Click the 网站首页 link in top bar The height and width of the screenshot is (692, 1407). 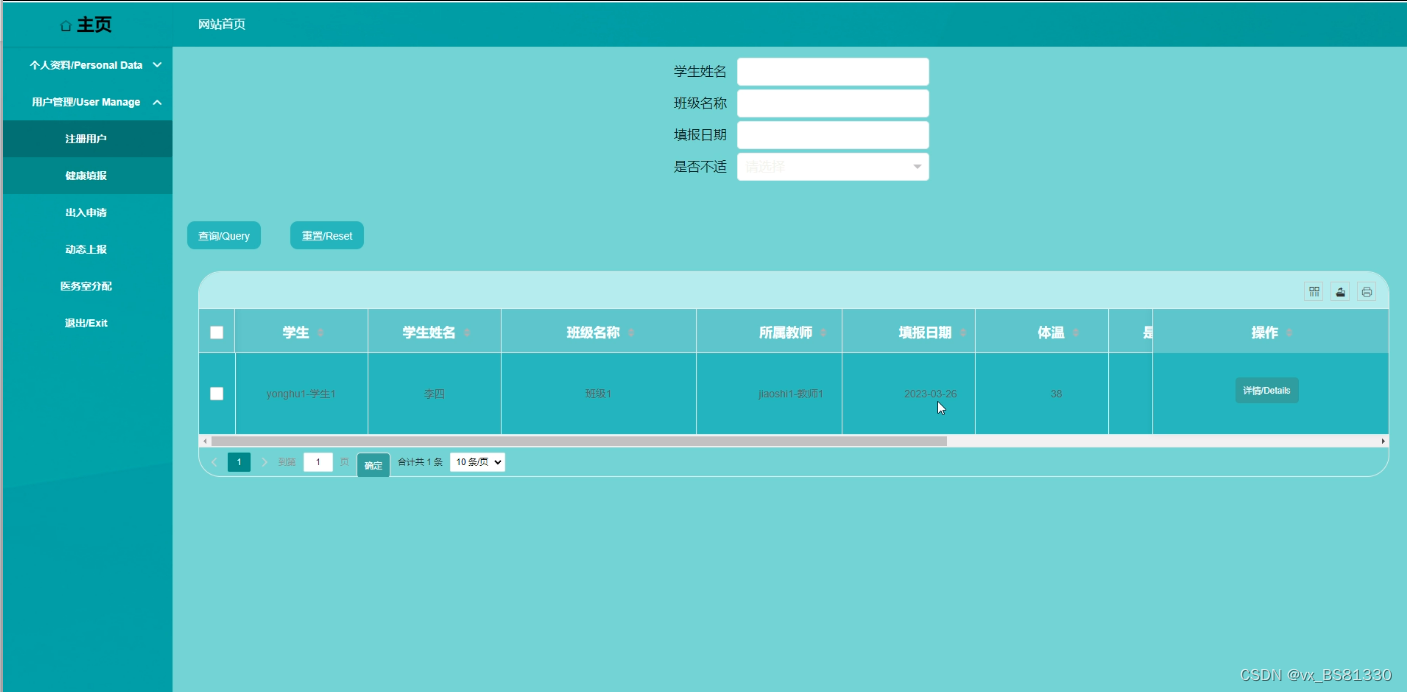(222, 24)
